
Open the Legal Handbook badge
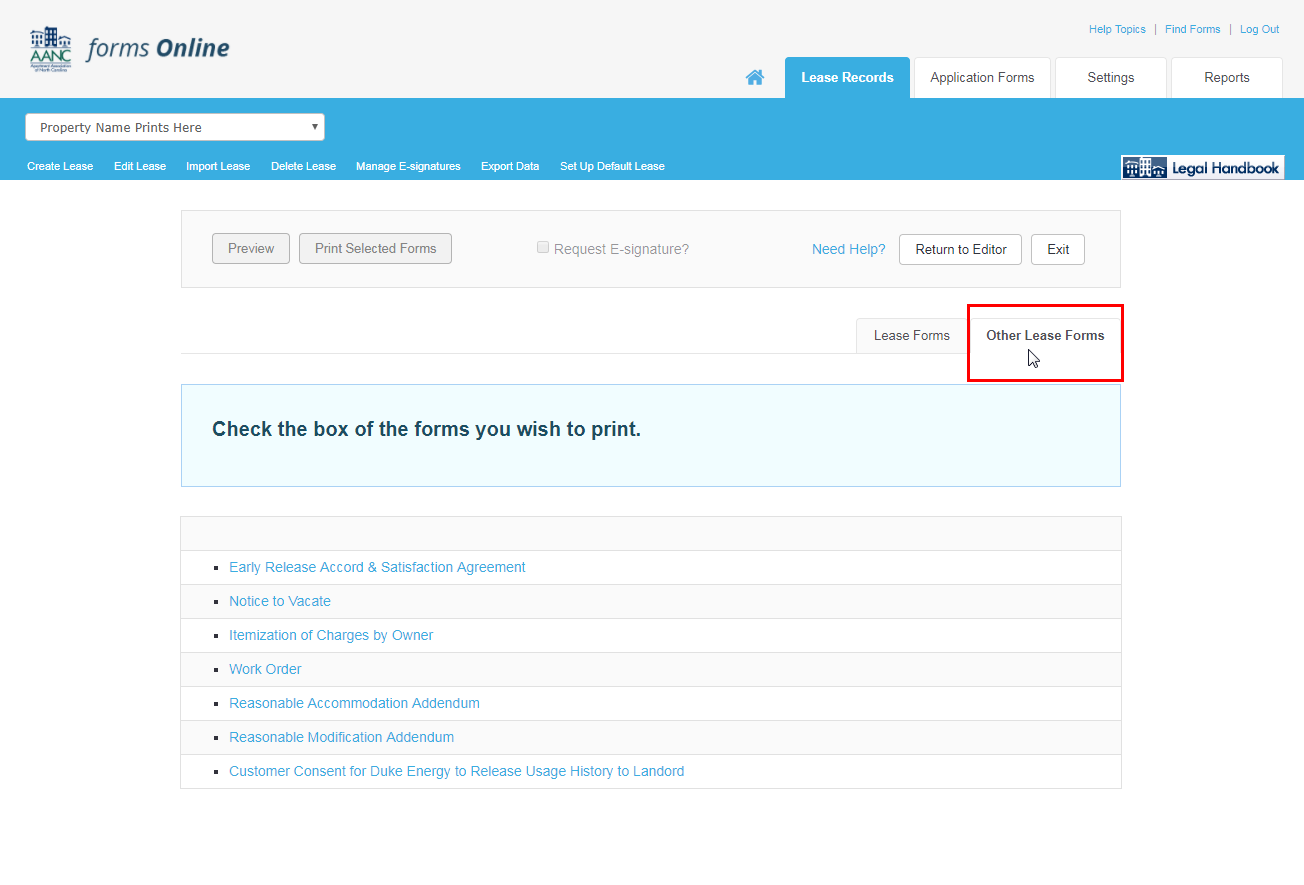pyautogui.click(x=1202, y=168)
